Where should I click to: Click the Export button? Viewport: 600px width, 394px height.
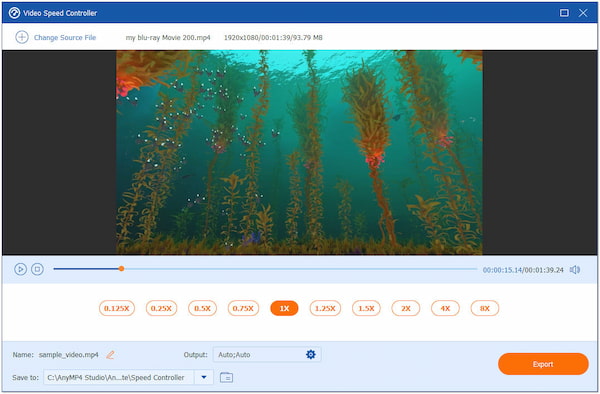click(x=543, y=364)
